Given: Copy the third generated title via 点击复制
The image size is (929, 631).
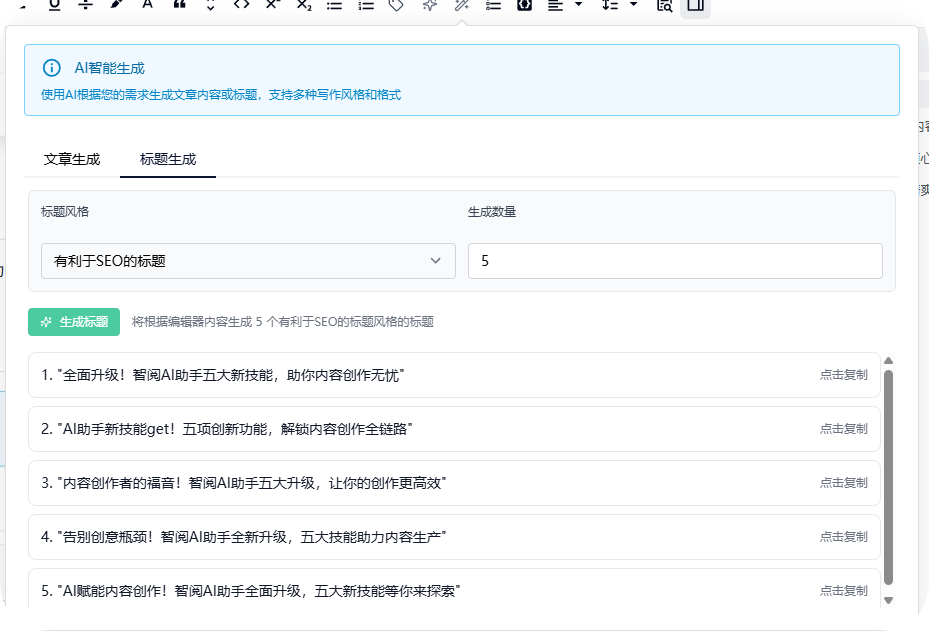Looking at the screenshot, I should [x=843, y=483].
